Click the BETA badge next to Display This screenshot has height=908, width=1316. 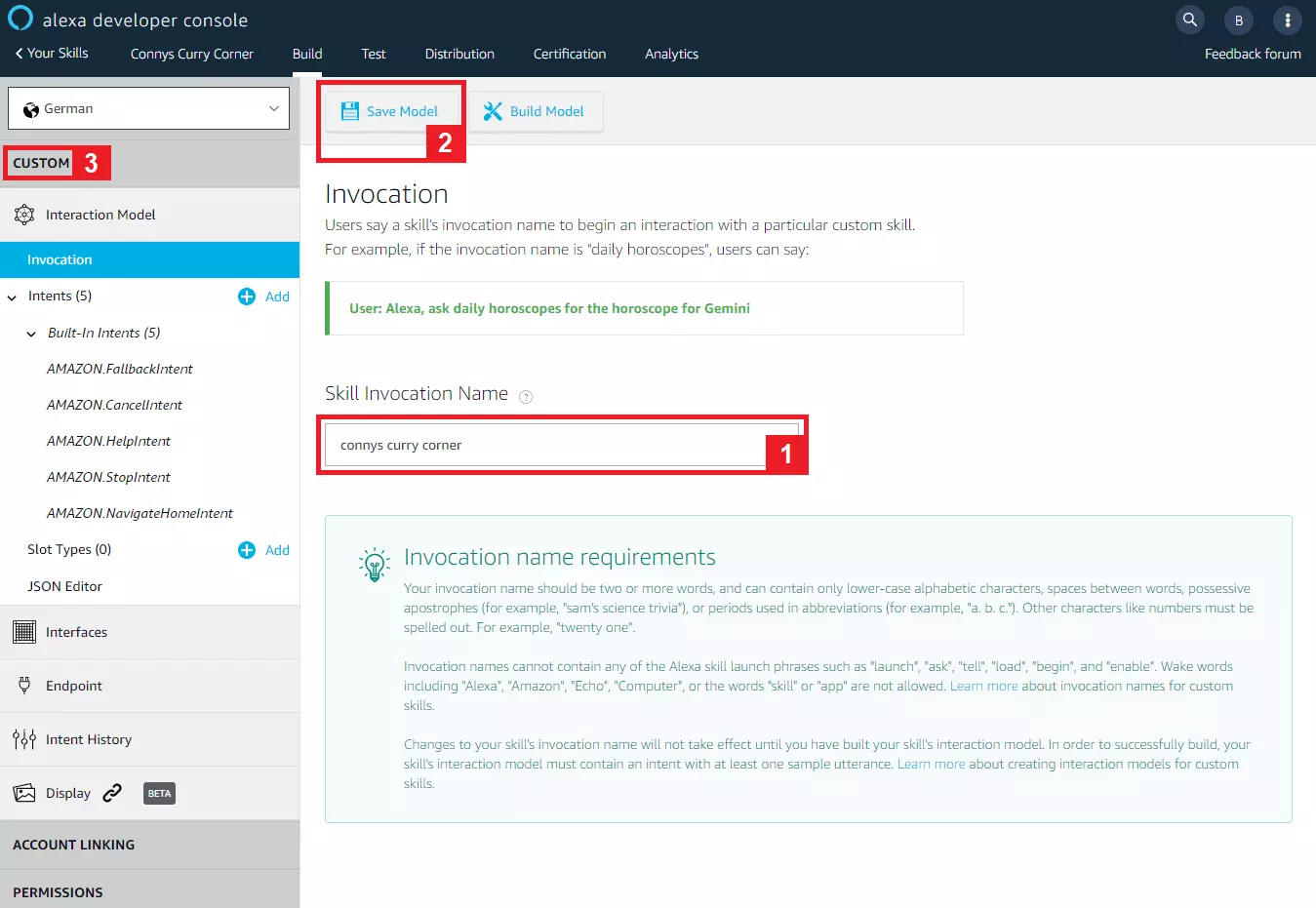[159, 793]
